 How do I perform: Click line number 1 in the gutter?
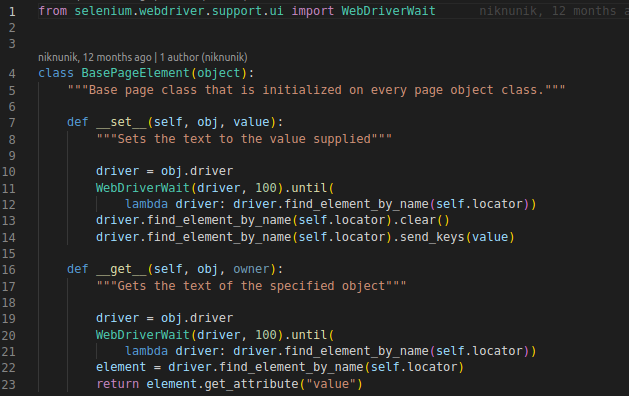pos(12,12)
